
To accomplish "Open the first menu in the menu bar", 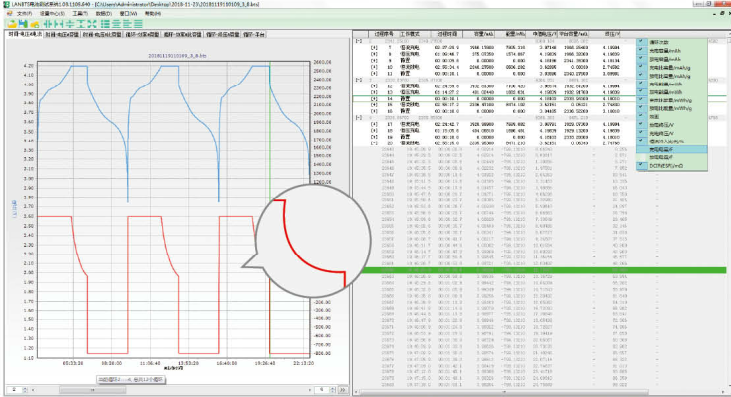I will coord(24,14).
